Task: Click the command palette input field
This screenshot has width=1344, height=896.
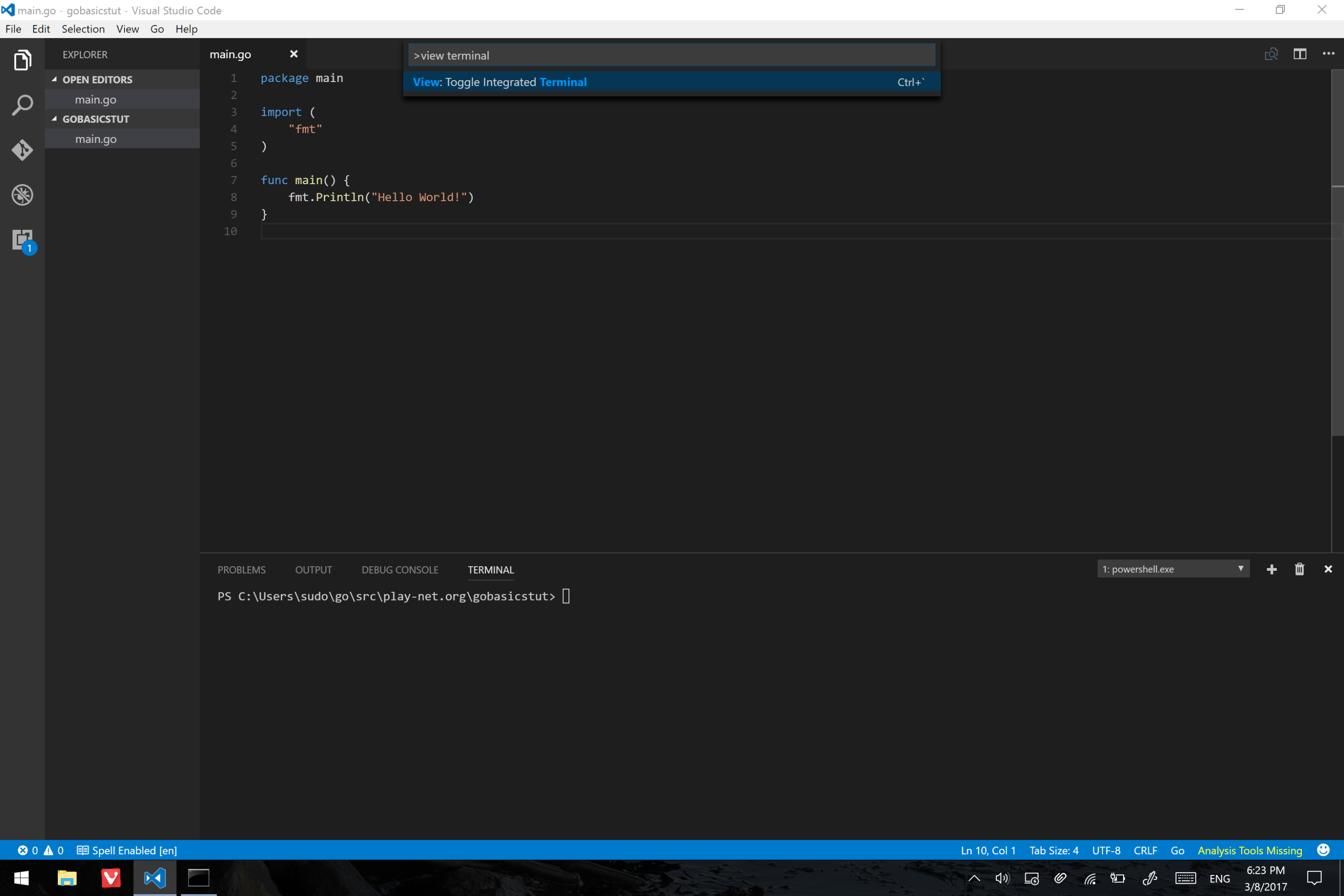Action: point(672,55)
